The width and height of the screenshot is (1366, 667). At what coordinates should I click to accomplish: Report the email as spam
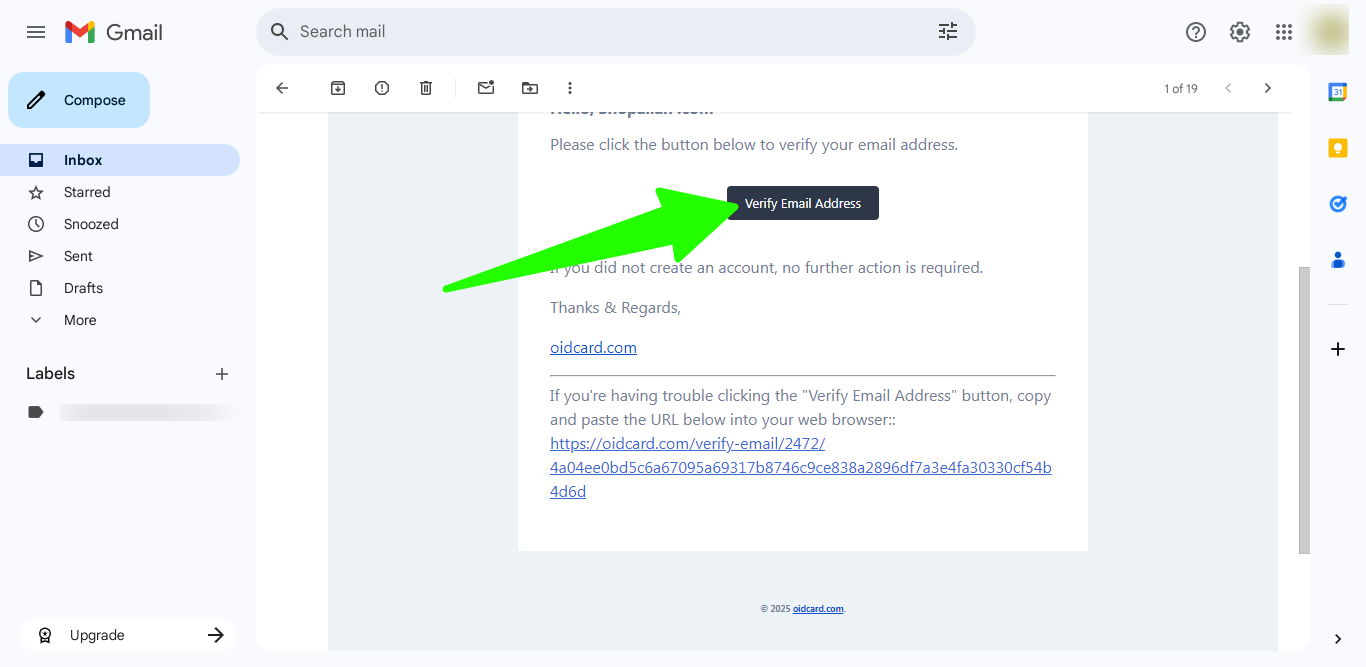point(381,88)
